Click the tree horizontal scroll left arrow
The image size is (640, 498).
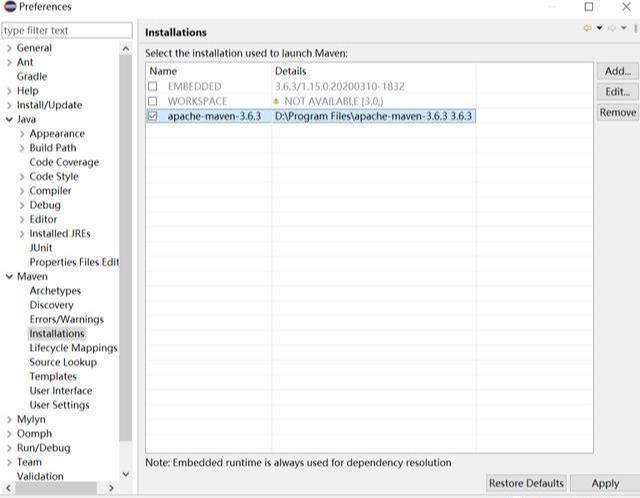pyautogui.click(x=8, y=488)
